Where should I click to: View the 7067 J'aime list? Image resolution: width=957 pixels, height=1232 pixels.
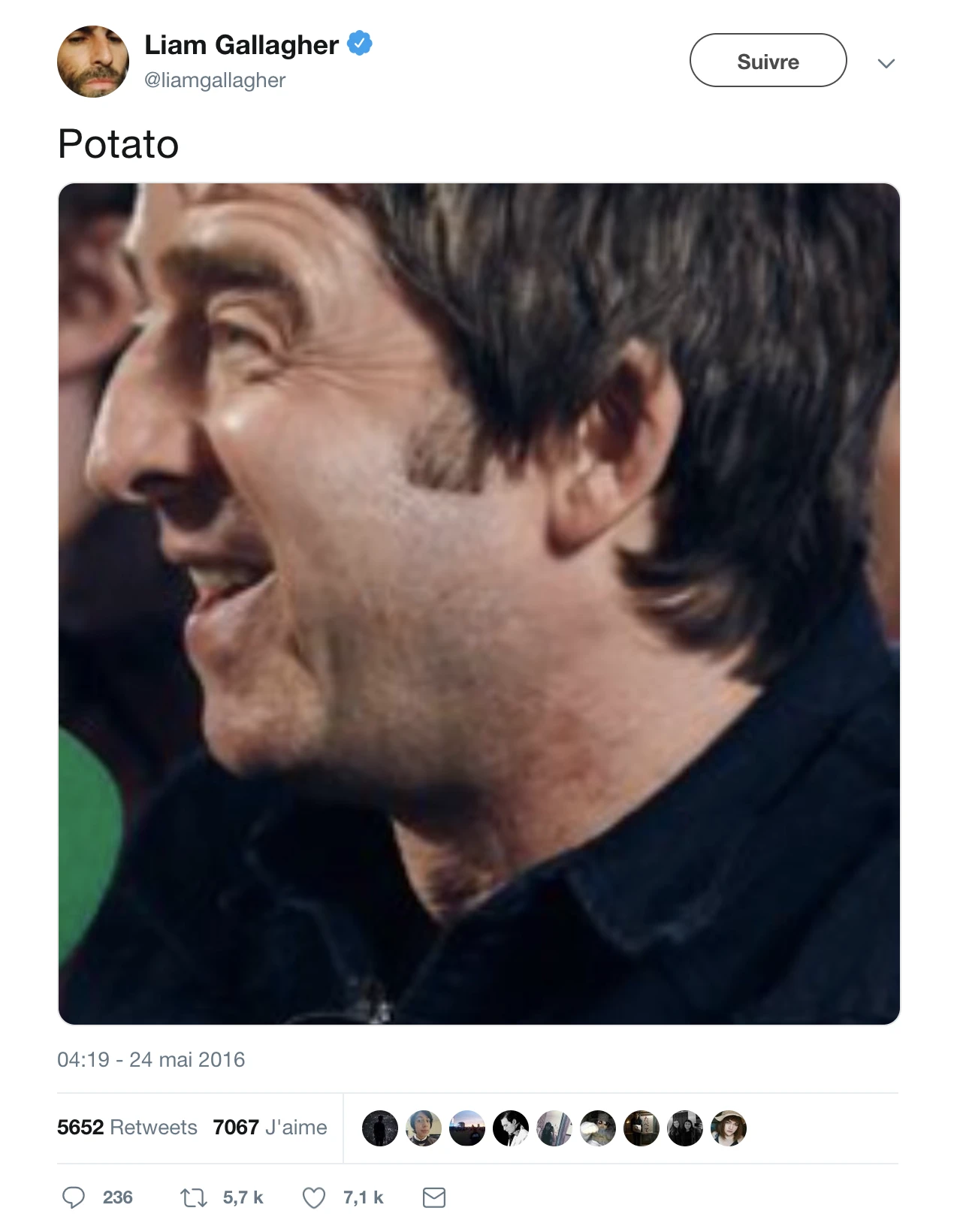(x=270, y=1128)
